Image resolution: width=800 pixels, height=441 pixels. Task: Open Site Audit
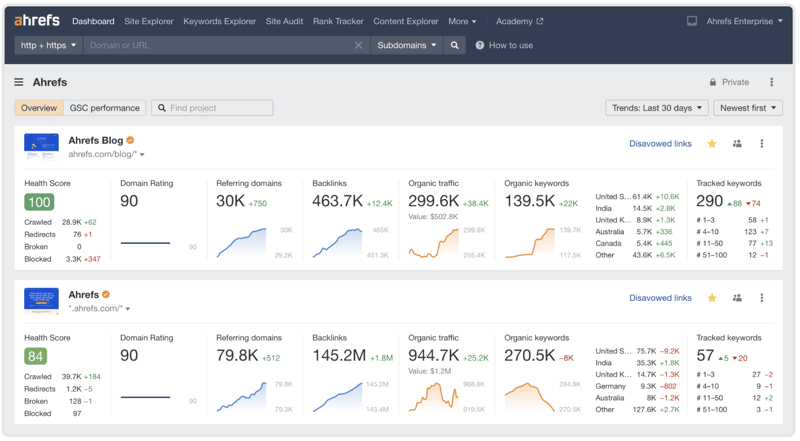pyautogui.click(x=284, y=21)
